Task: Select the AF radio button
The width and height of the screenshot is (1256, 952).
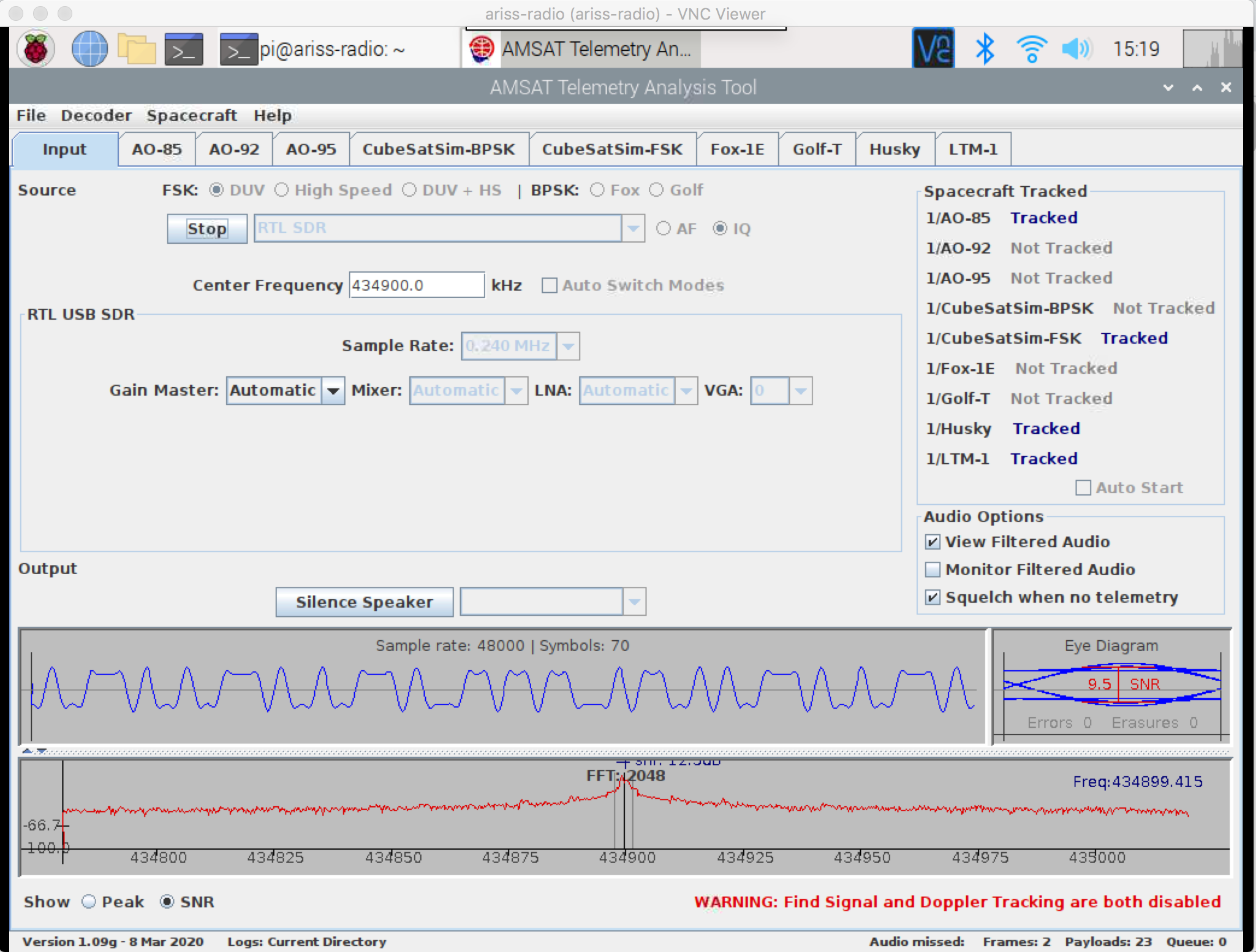Action: (x=664, y=229)
